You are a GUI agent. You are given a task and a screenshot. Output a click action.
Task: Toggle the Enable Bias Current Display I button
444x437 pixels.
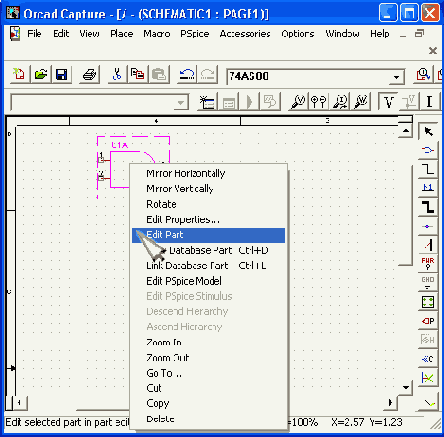429,102
